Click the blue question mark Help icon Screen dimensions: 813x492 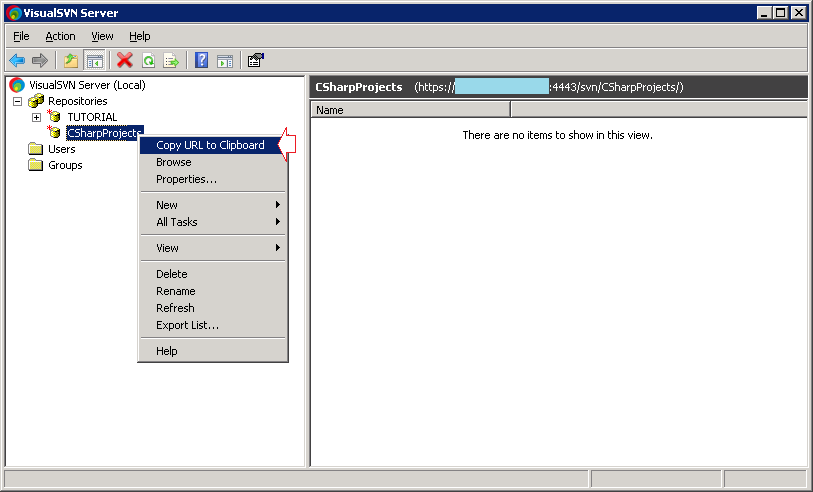201,61
